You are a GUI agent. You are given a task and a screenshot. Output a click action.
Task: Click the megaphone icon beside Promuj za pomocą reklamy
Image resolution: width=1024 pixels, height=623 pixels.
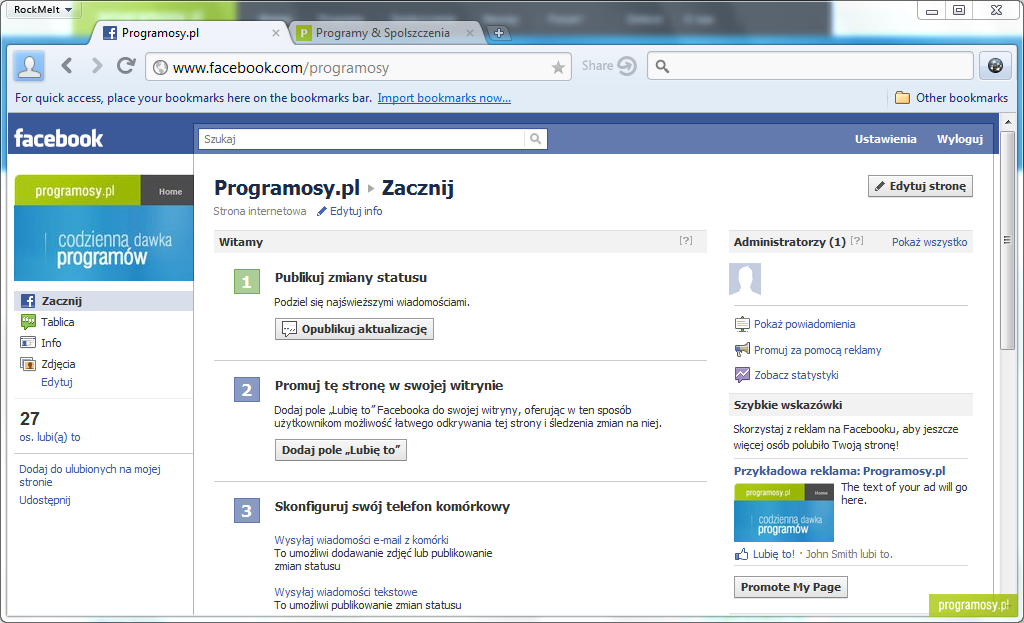click(x=742, y=350)
